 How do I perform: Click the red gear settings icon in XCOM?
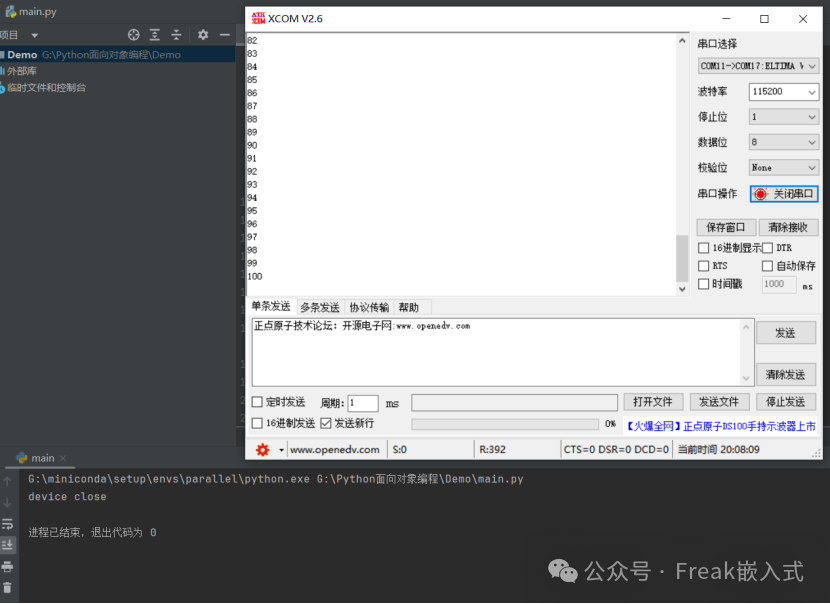coord(263,450)
